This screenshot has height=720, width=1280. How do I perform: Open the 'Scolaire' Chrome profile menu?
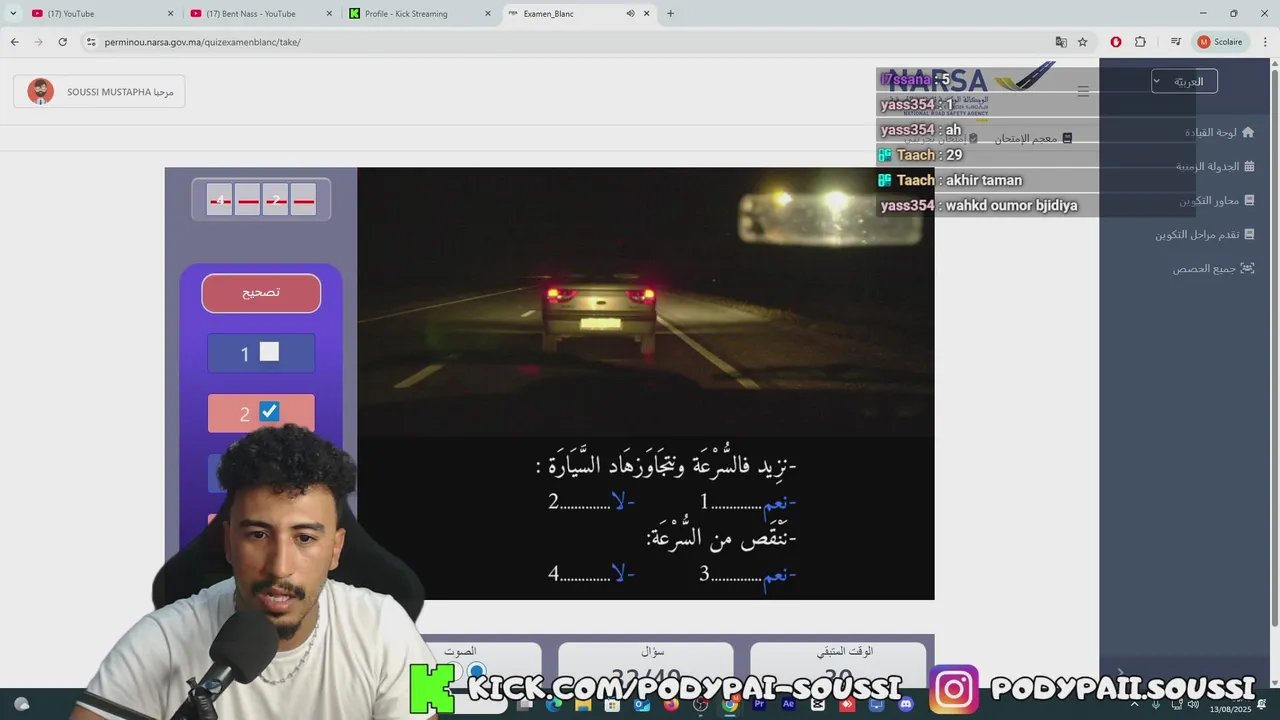[x=1221, y=42]
